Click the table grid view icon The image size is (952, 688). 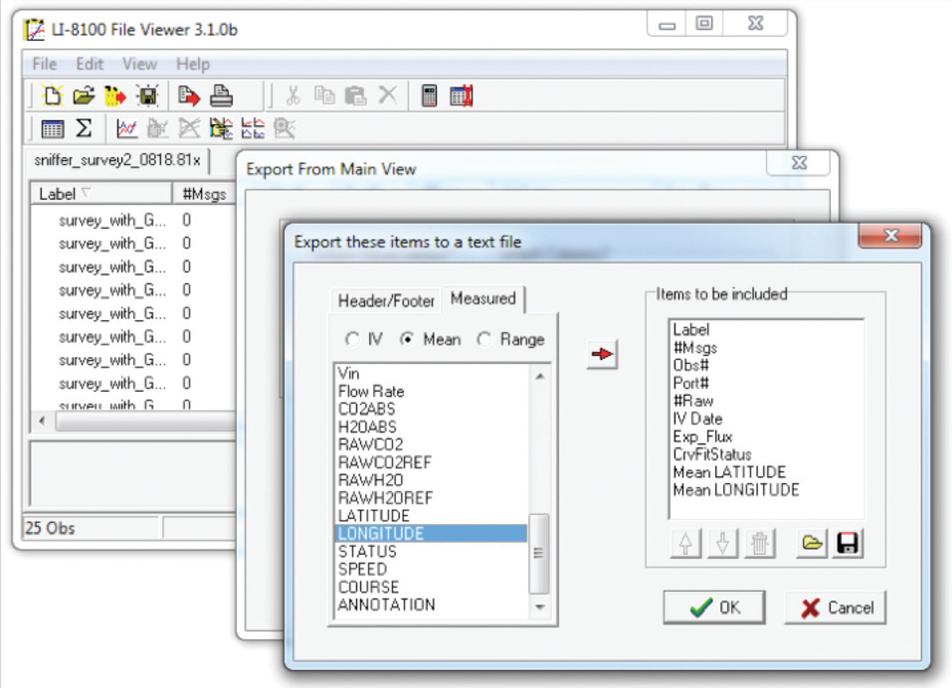pos(52,128)
